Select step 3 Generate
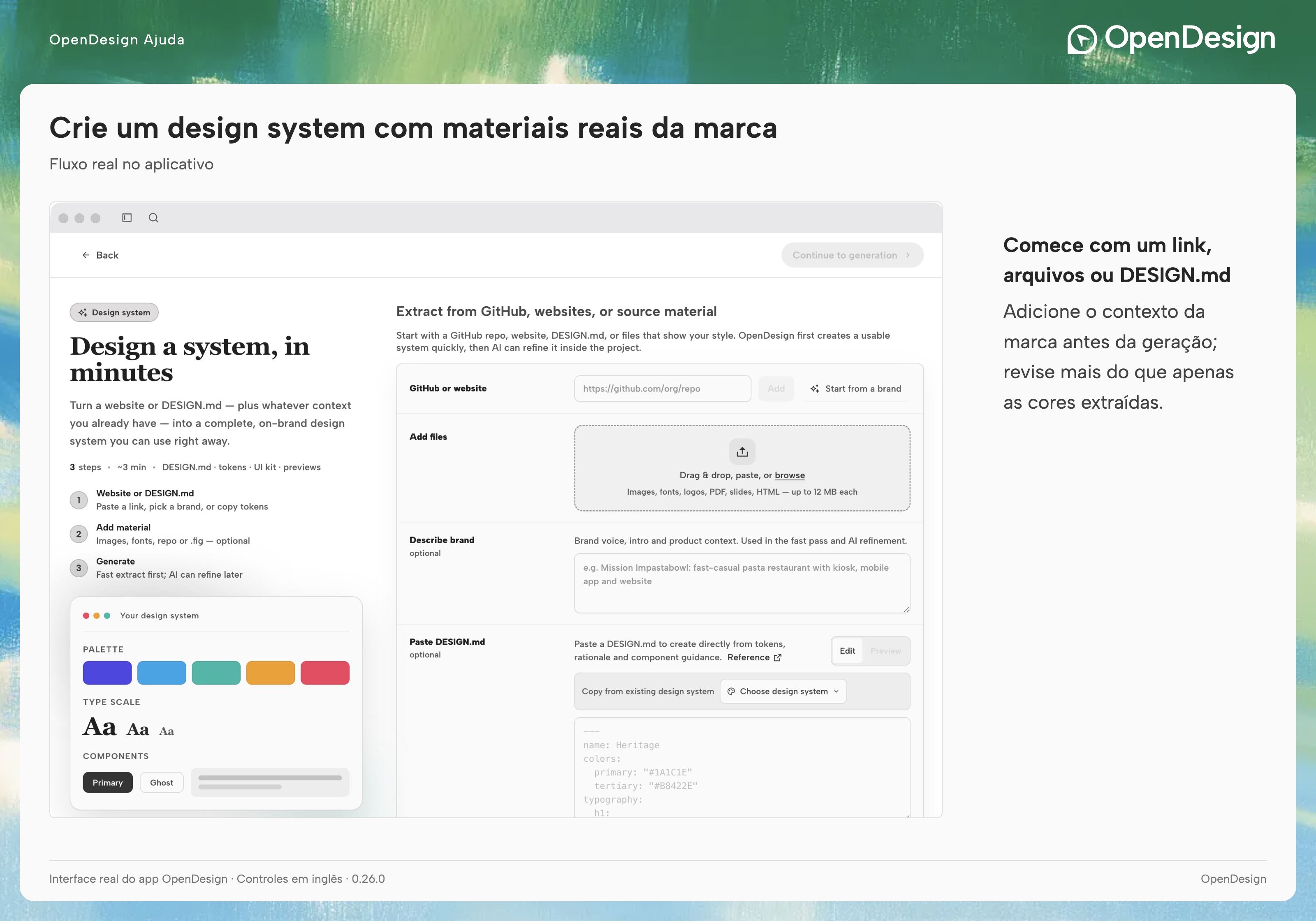This screenshot has height=921, width=1316. (156, 568)
